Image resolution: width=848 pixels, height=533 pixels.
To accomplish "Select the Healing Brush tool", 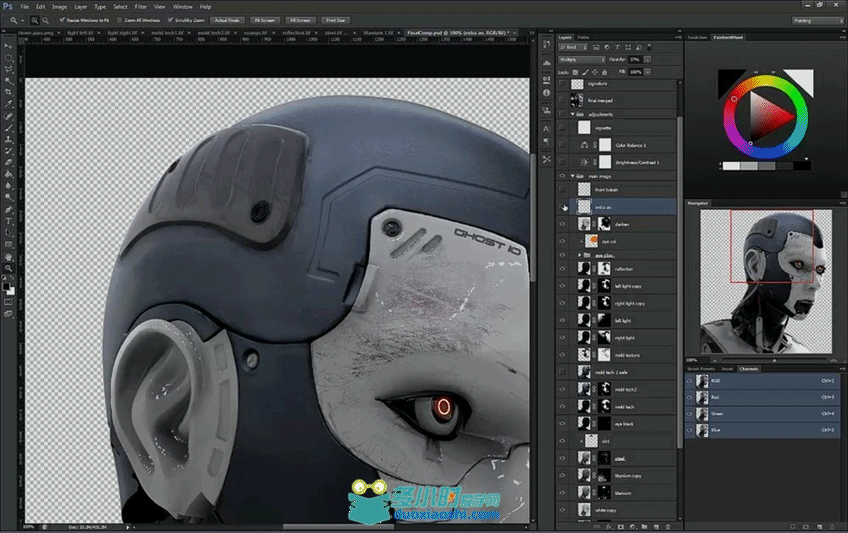I will pos(8,116).
